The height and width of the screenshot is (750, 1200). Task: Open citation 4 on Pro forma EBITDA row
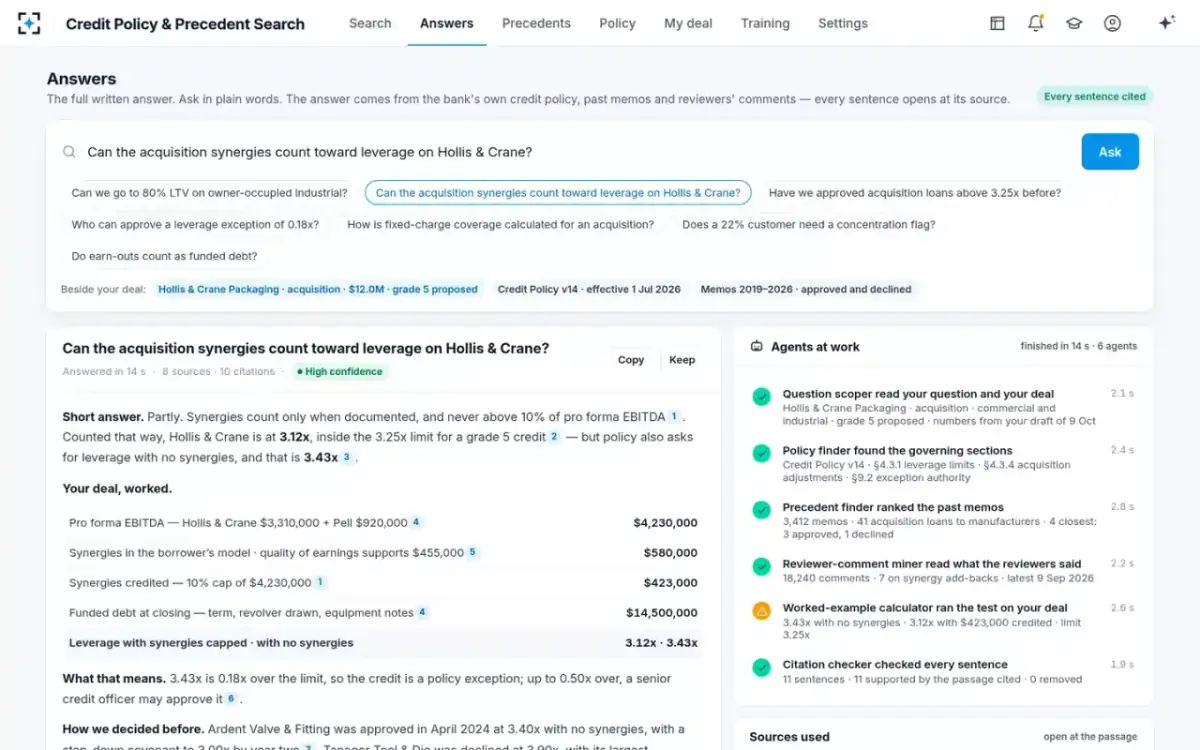[x=416, y=522]
